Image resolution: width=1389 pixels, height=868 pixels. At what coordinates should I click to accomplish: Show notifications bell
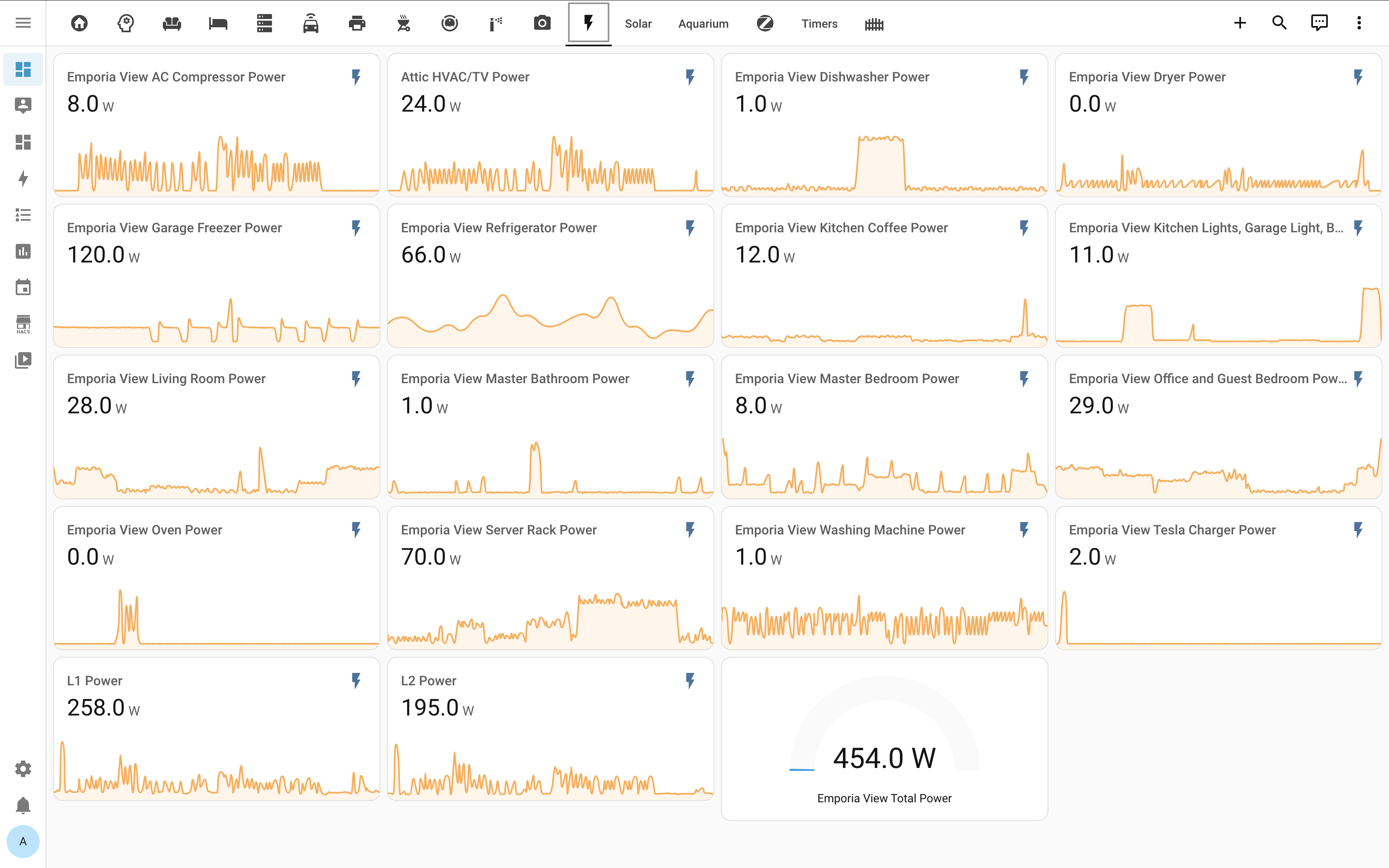[23, 806]
